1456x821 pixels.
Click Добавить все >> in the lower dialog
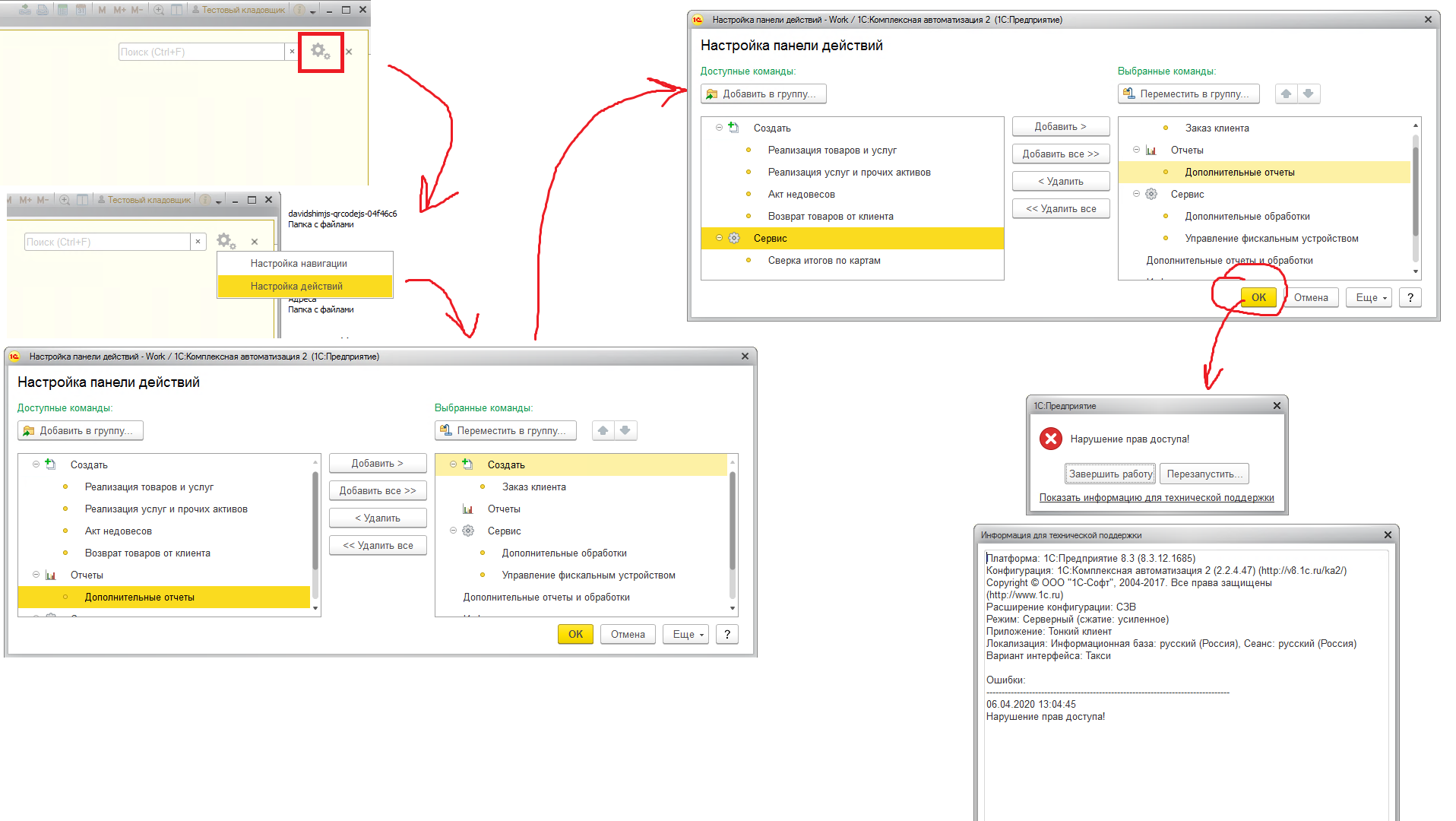click(x=378, y=490)
